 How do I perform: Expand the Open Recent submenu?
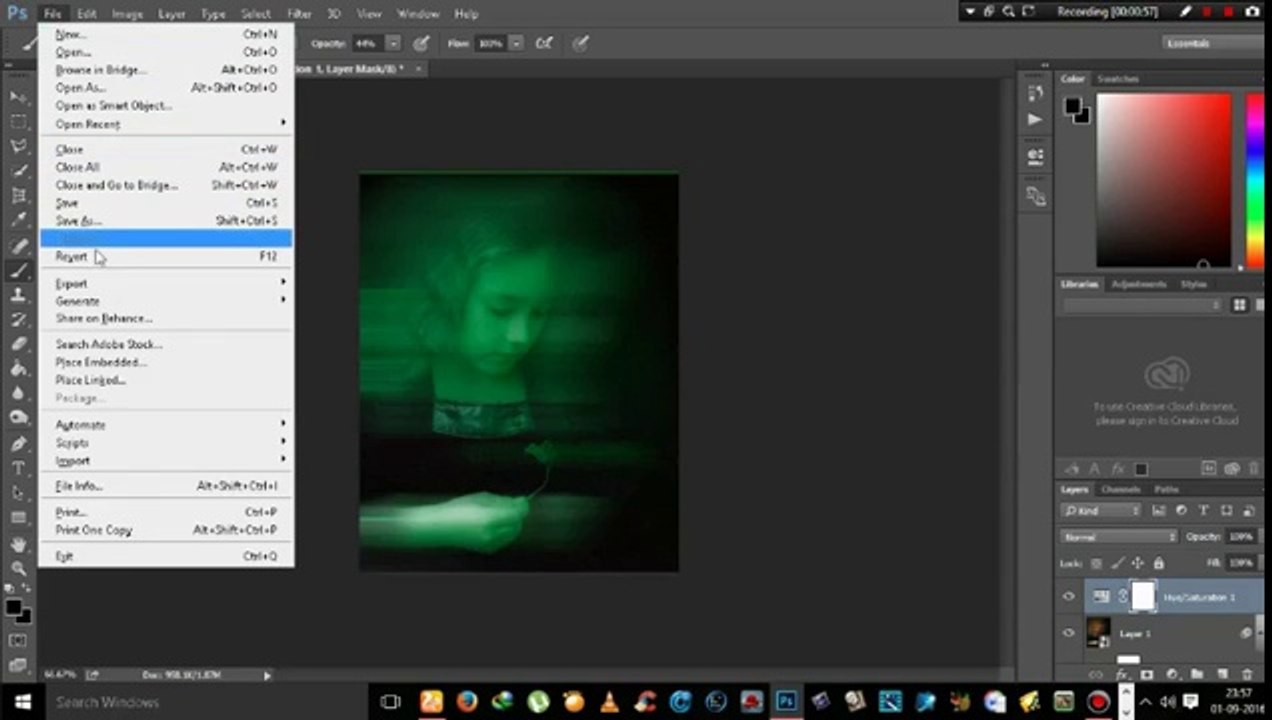point(166,124)
